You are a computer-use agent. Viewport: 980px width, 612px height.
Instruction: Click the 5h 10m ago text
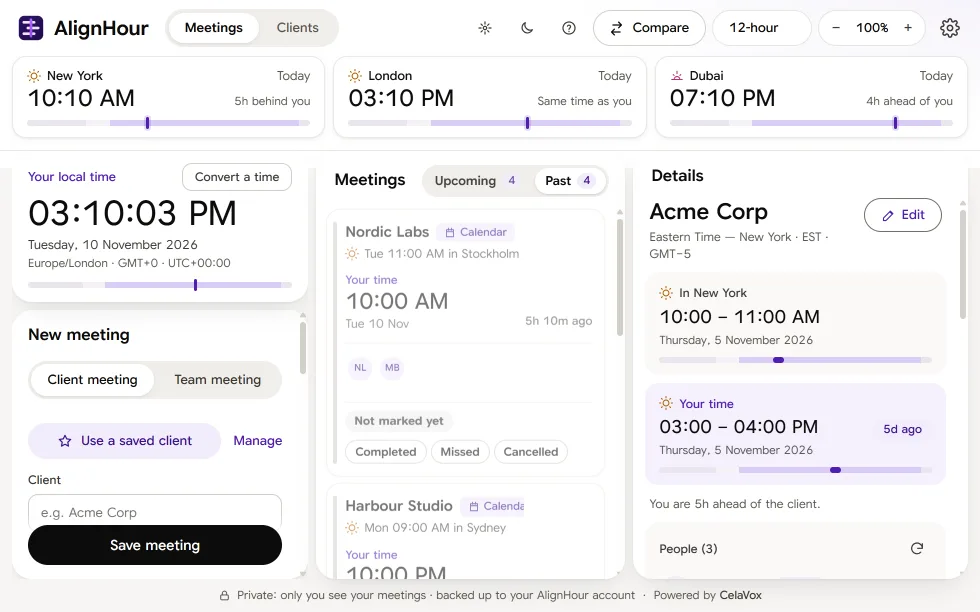(559, 321)
